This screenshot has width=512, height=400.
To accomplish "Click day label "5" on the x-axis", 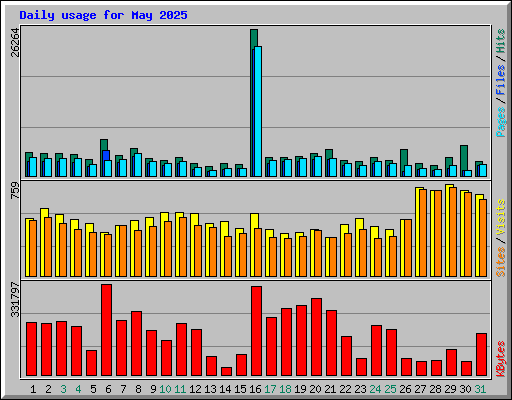I will 93,389.
